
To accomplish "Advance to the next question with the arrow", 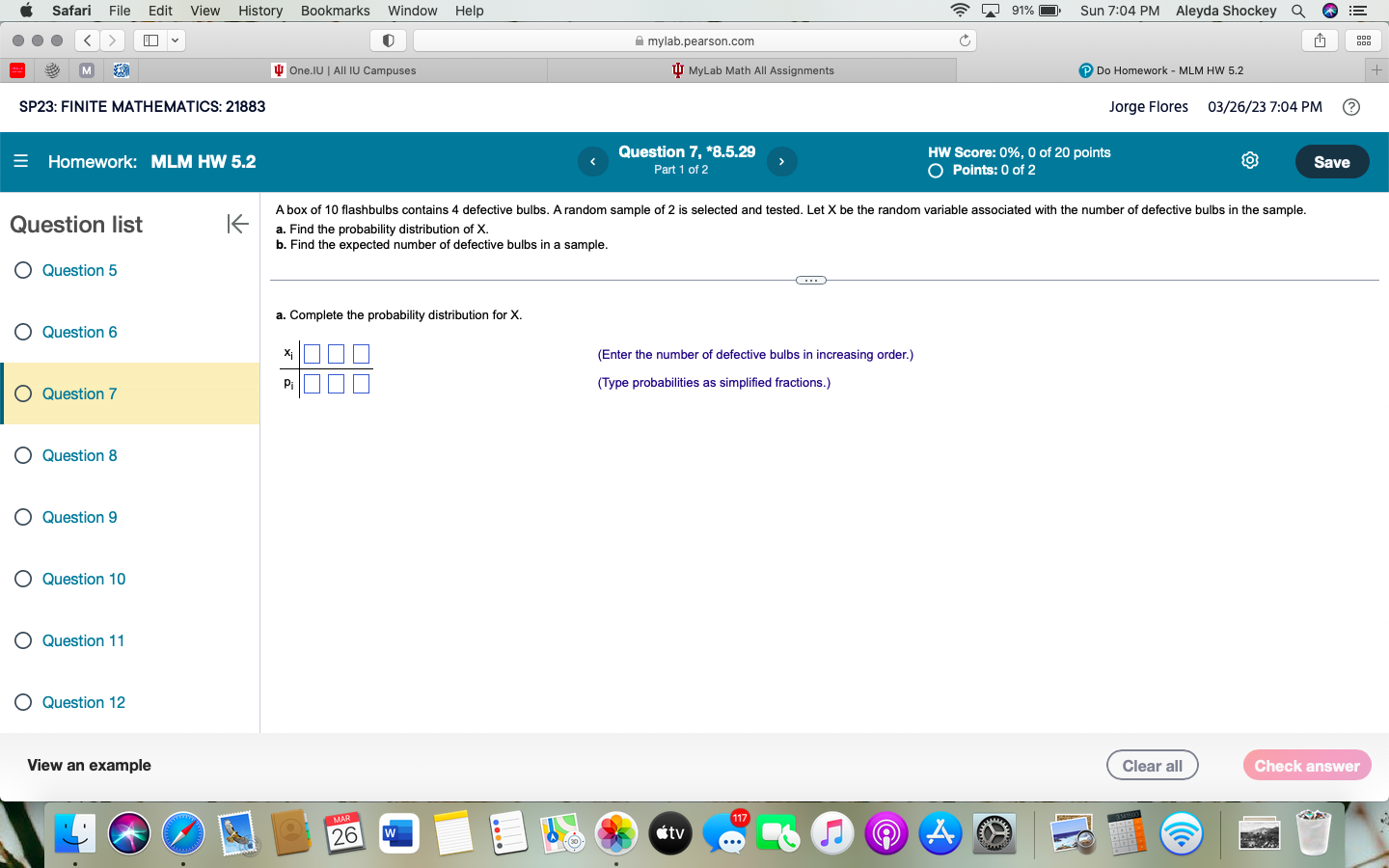I will pos(781,161).
